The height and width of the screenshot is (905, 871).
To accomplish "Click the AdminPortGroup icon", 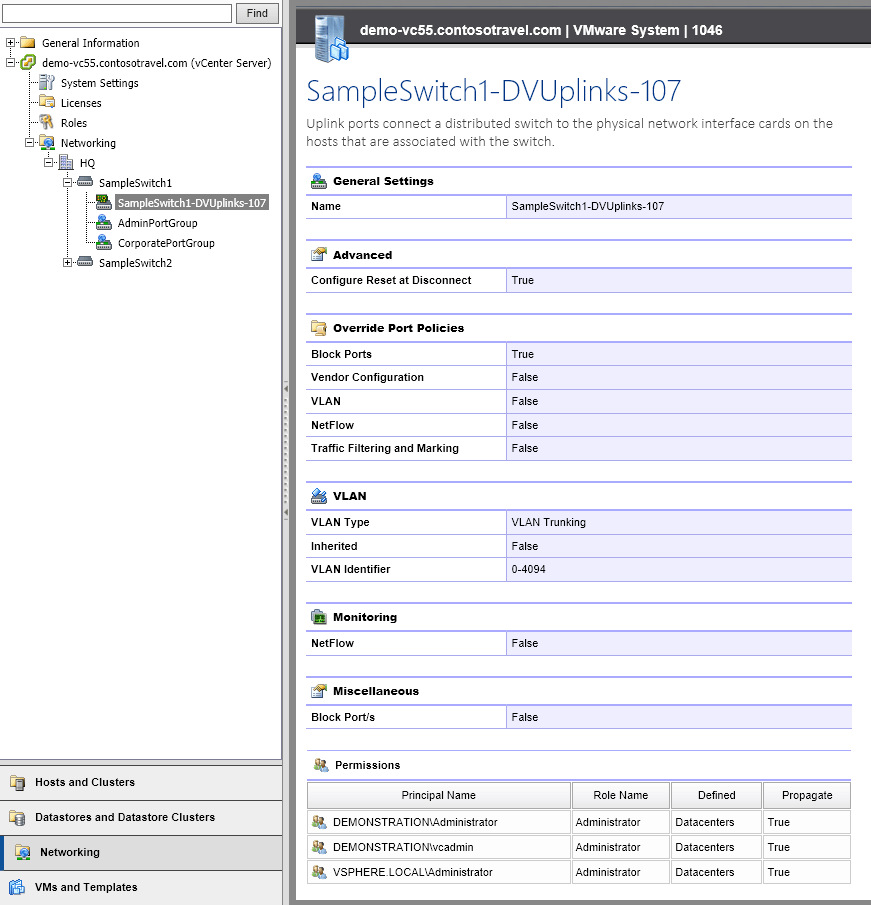I will pyautogui.click(x=104, y=222).
